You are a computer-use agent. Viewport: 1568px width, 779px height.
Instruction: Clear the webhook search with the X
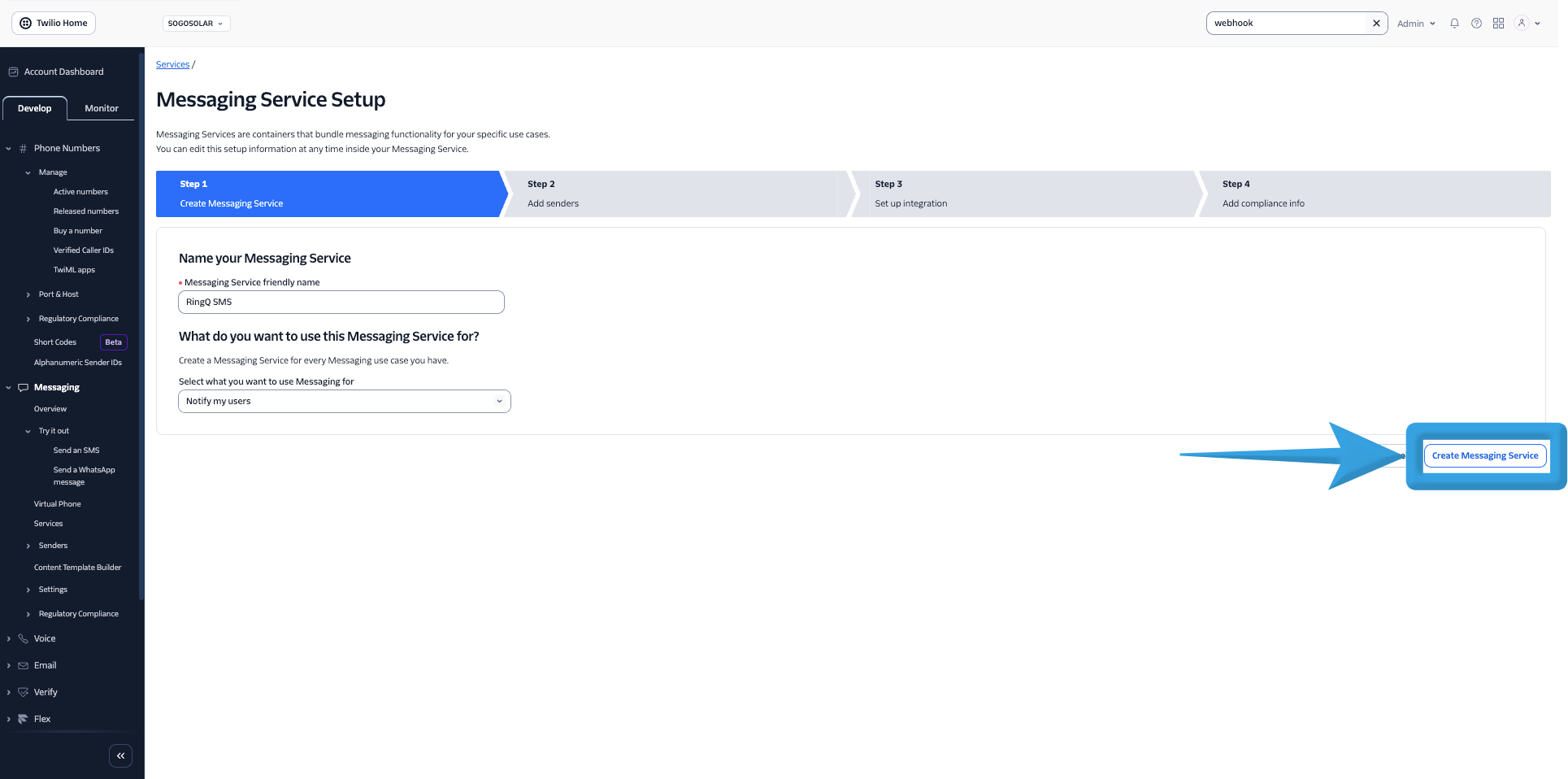[1375, 23]
